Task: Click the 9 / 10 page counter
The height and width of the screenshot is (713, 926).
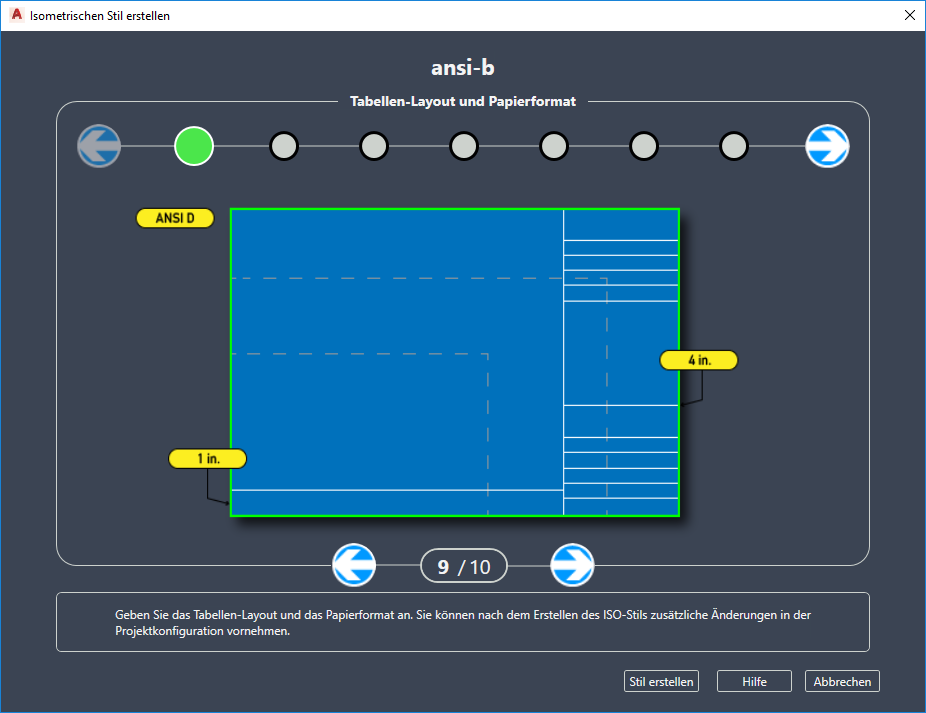Action: coord(464,566)
